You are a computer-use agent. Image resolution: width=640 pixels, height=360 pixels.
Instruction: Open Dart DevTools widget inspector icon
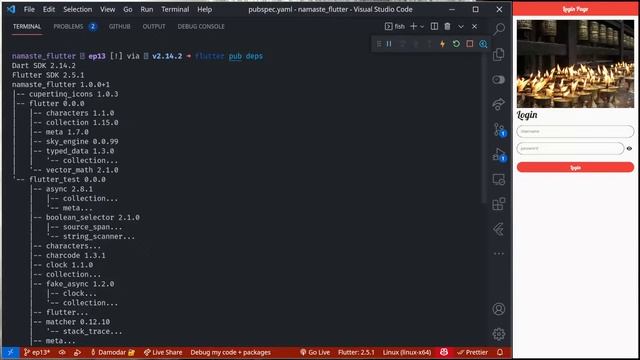(x=483, y=44)
